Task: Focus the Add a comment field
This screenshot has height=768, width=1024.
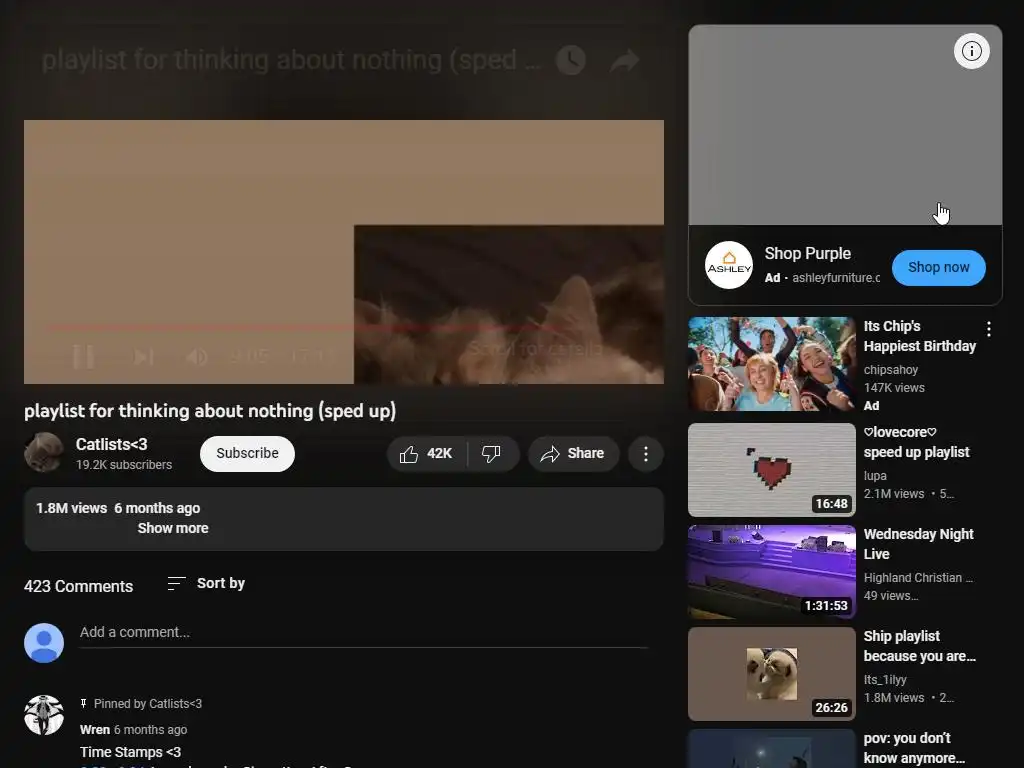Action: point(364,633)
